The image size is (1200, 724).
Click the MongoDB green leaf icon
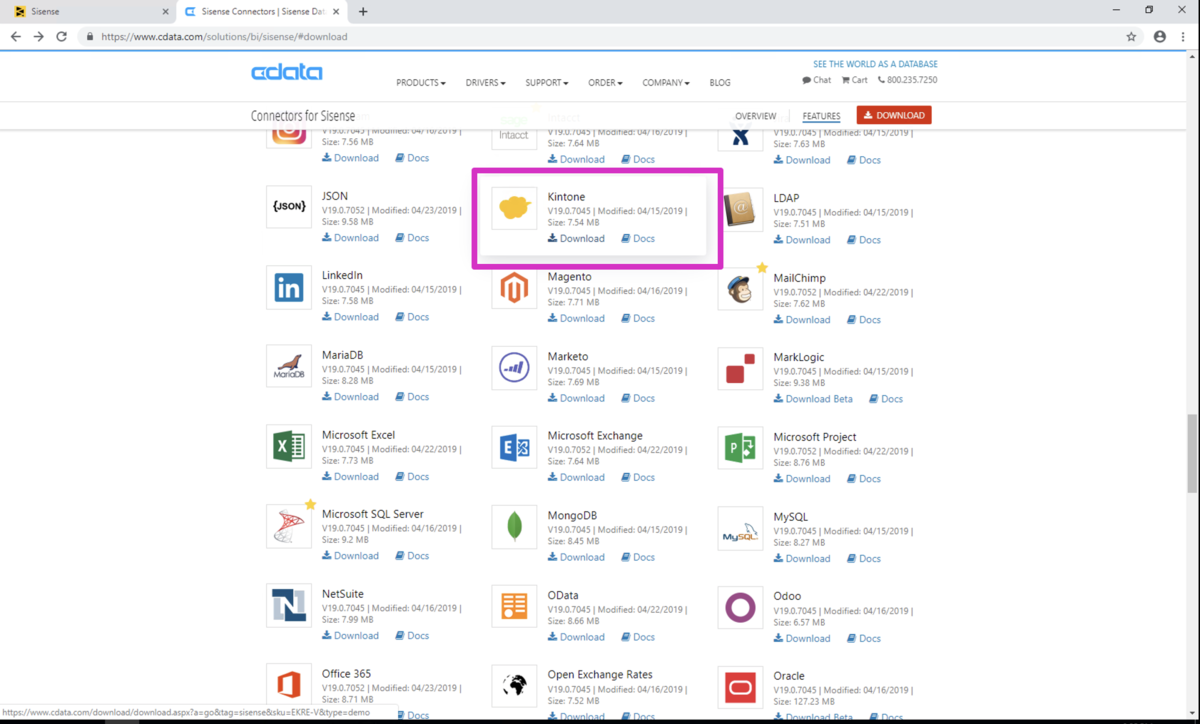click(x=514, y=527)
